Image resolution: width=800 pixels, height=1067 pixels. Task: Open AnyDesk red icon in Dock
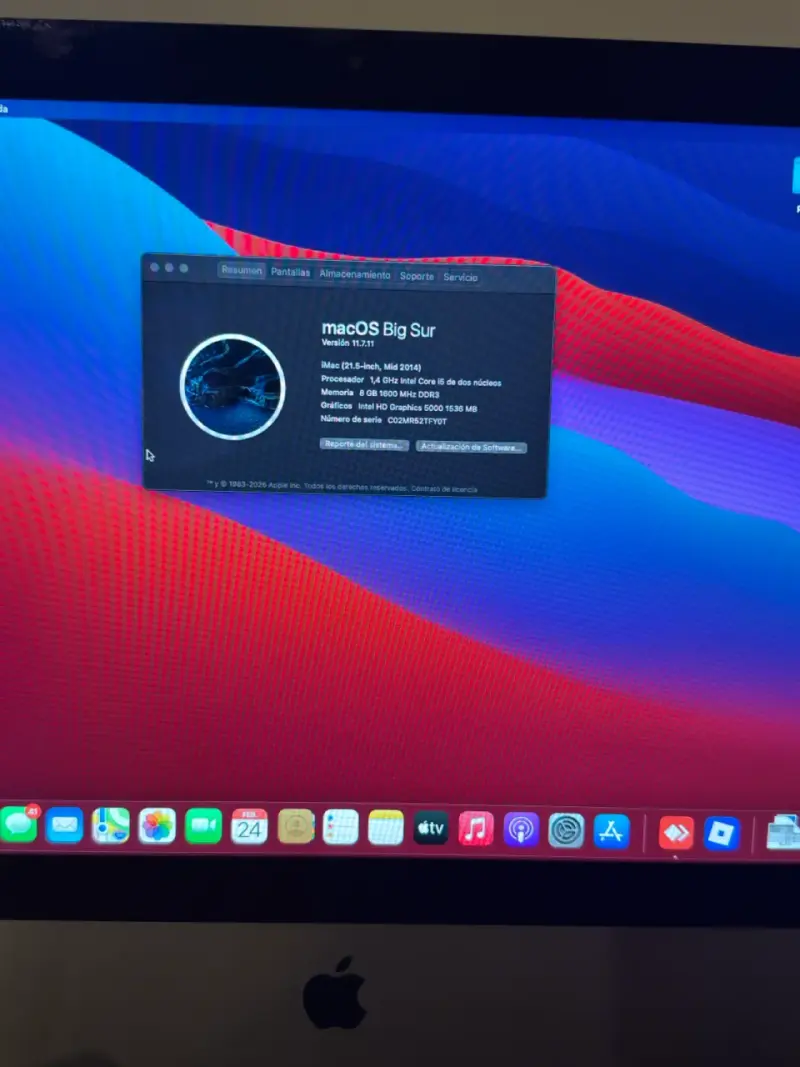point(676,833)
